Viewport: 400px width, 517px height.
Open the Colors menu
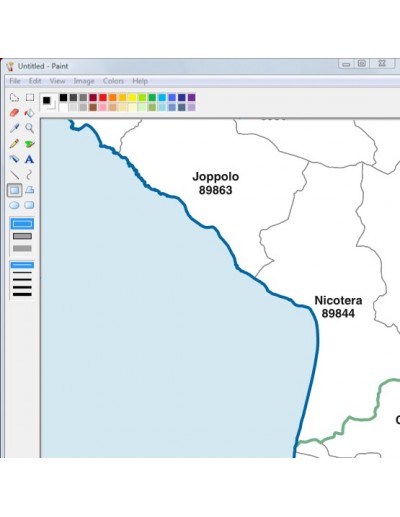tap(113, 81)
